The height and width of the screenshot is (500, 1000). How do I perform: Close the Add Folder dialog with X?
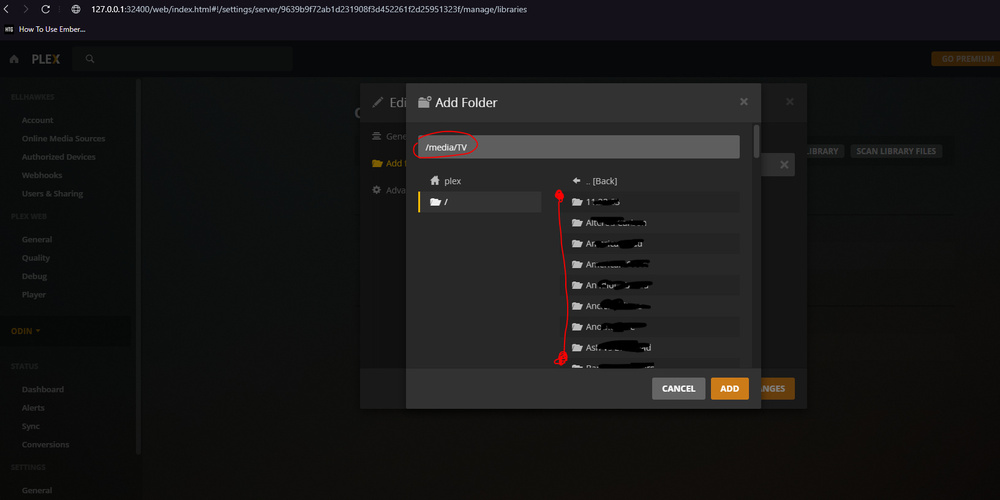pos(744,102)
